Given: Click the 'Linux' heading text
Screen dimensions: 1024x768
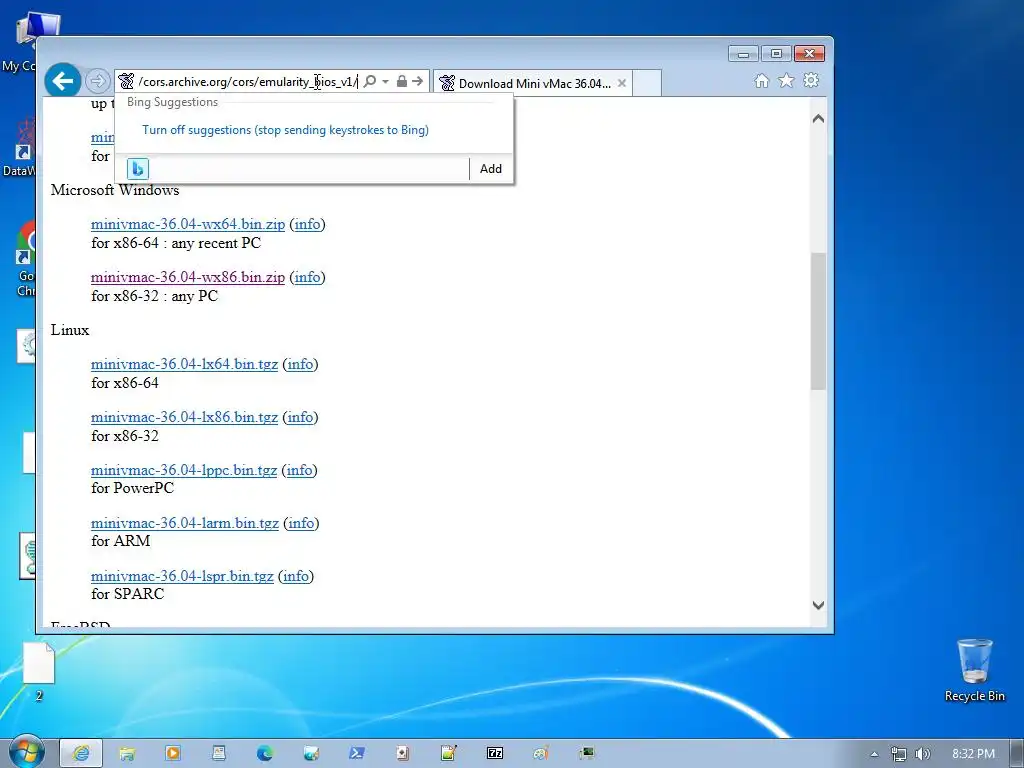Looking at the screenshot, I should coord(70,330).
